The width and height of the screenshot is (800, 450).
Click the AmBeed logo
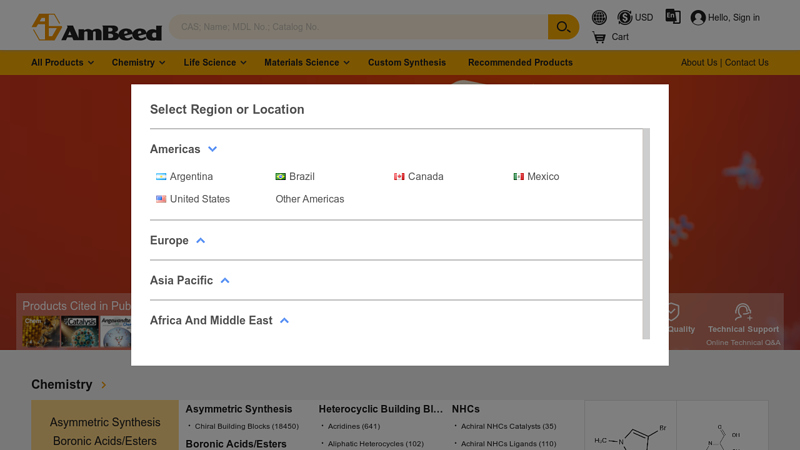(x=96, y=27)
